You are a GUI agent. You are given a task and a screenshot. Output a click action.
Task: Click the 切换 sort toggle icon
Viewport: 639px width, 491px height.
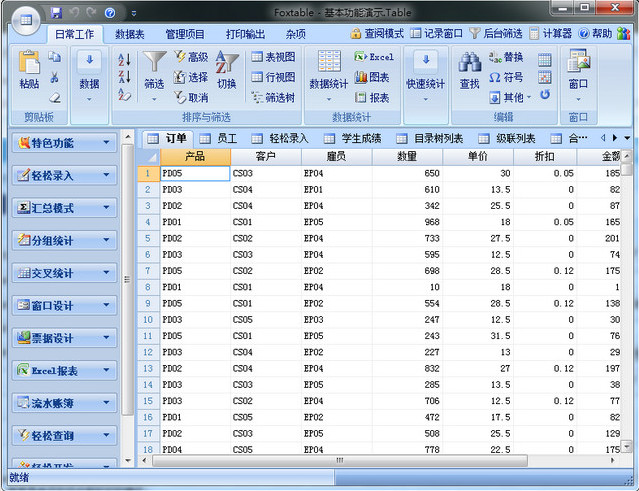227,63
